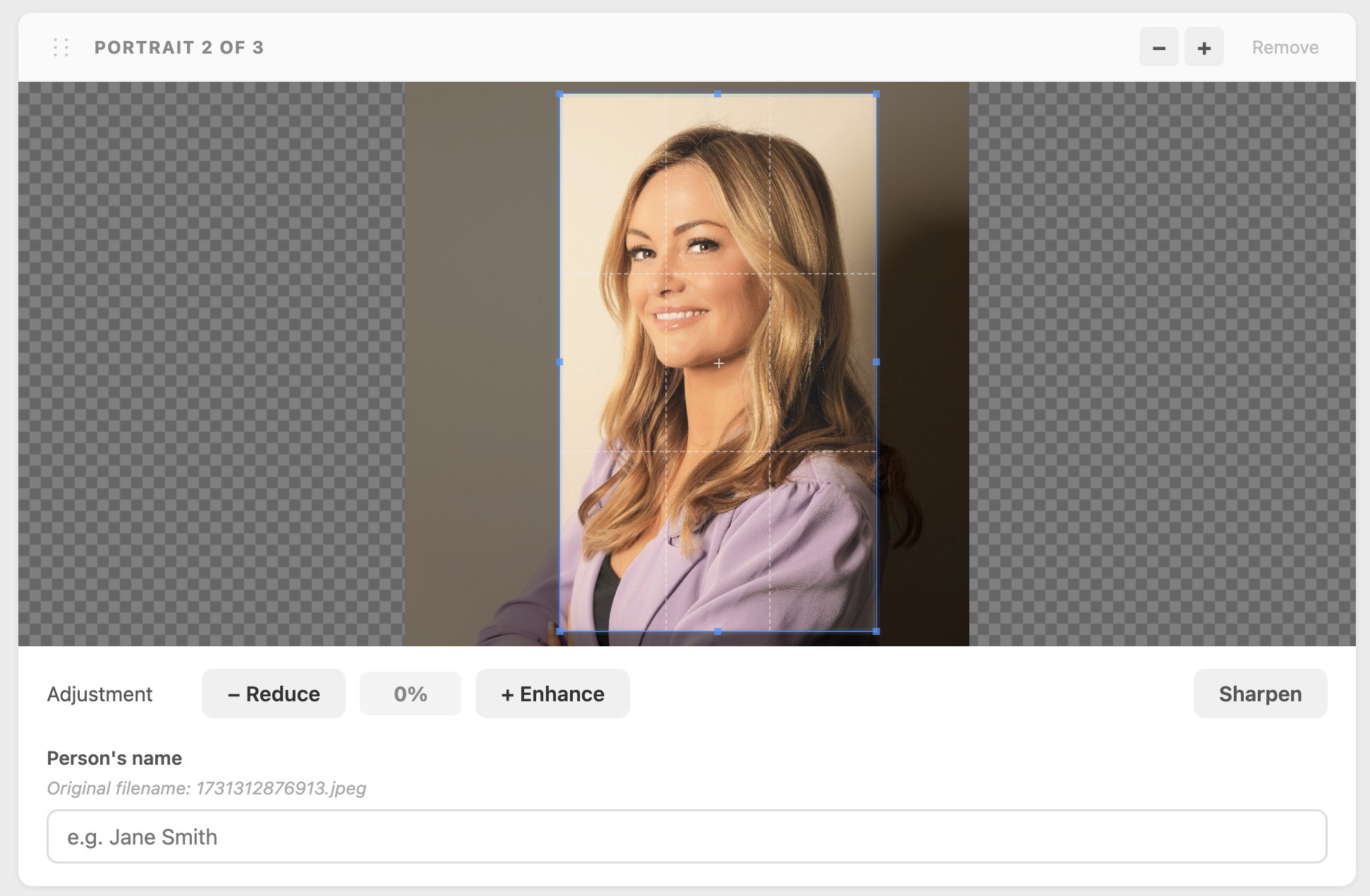Click the top-center crop edge handle
The width and height of the screenshot is (1370, 896).
tap(717, 94)
